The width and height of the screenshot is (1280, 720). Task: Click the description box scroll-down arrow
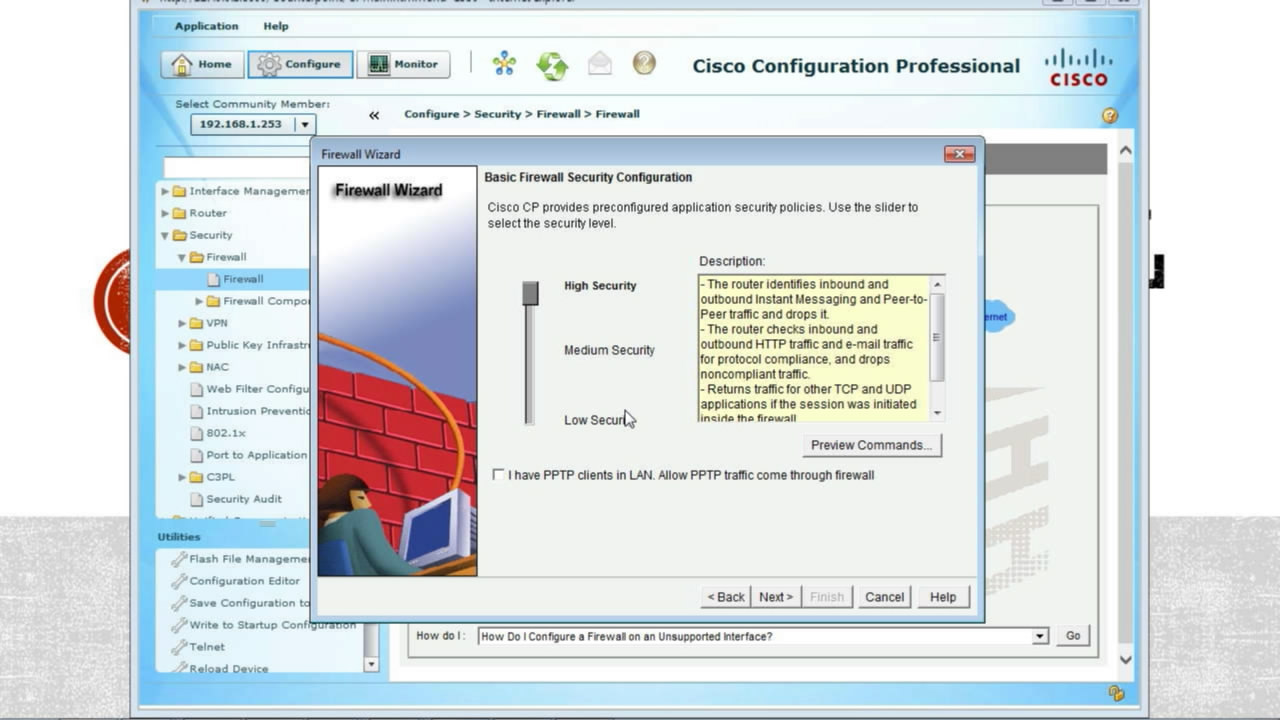pos(937,412)
